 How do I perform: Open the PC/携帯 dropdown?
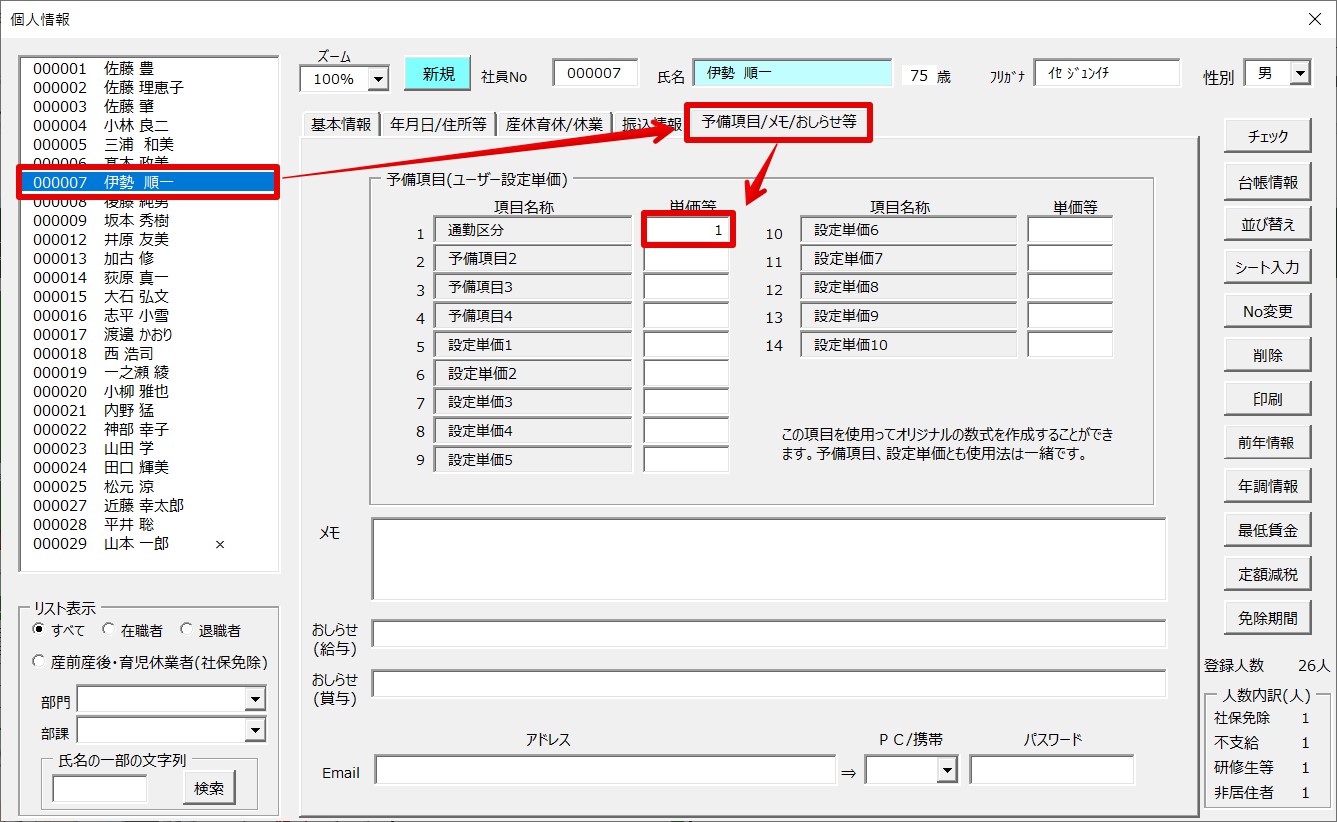coord(946,770)
